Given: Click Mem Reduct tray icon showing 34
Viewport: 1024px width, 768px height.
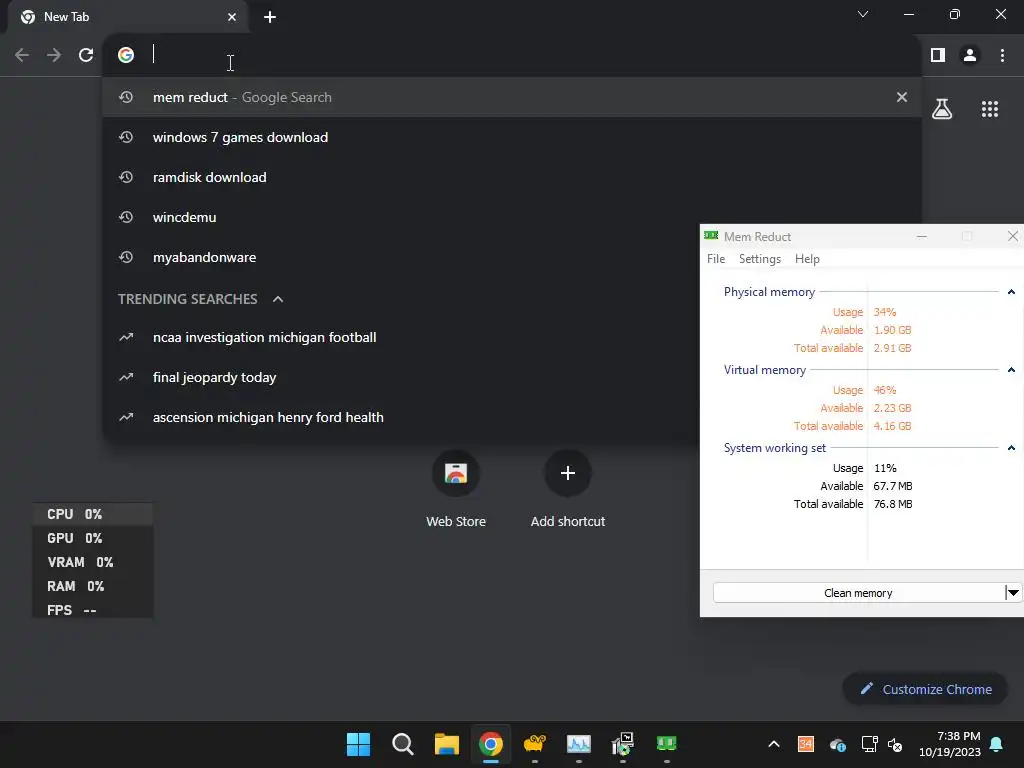Looking at the screenshot, I should [806, 744].
